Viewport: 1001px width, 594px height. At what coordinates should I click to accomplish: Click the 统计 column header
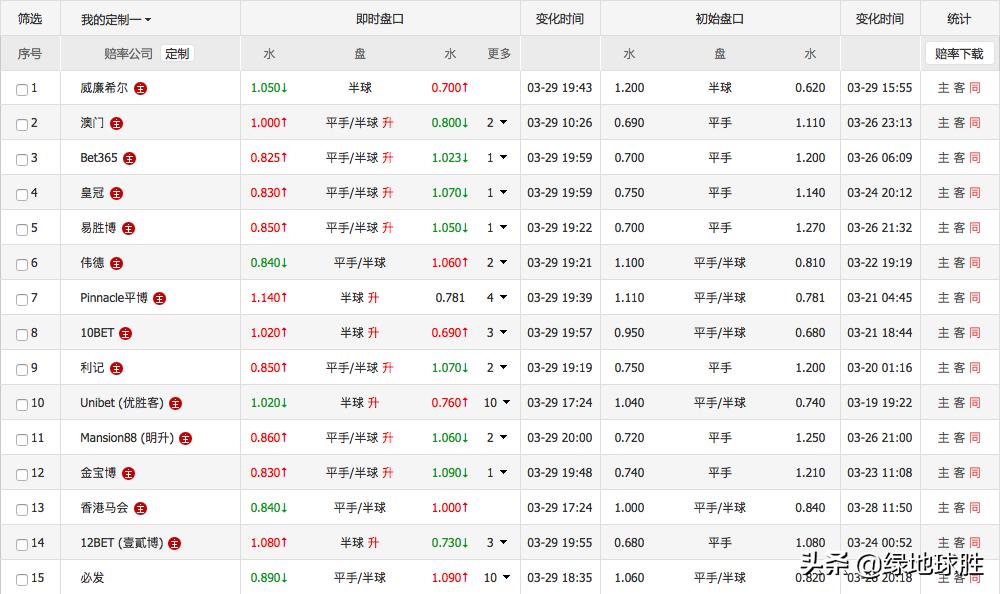(957, 18)
